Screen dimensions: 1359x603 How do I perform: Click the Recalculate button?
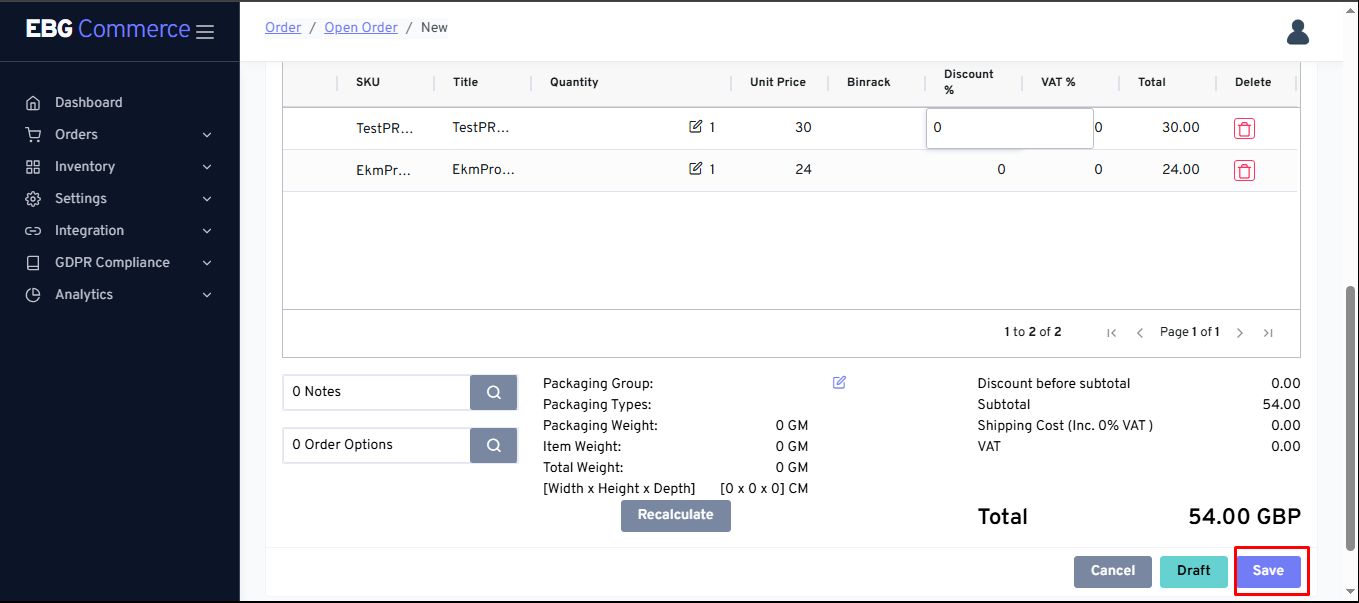tap(675, 515)
